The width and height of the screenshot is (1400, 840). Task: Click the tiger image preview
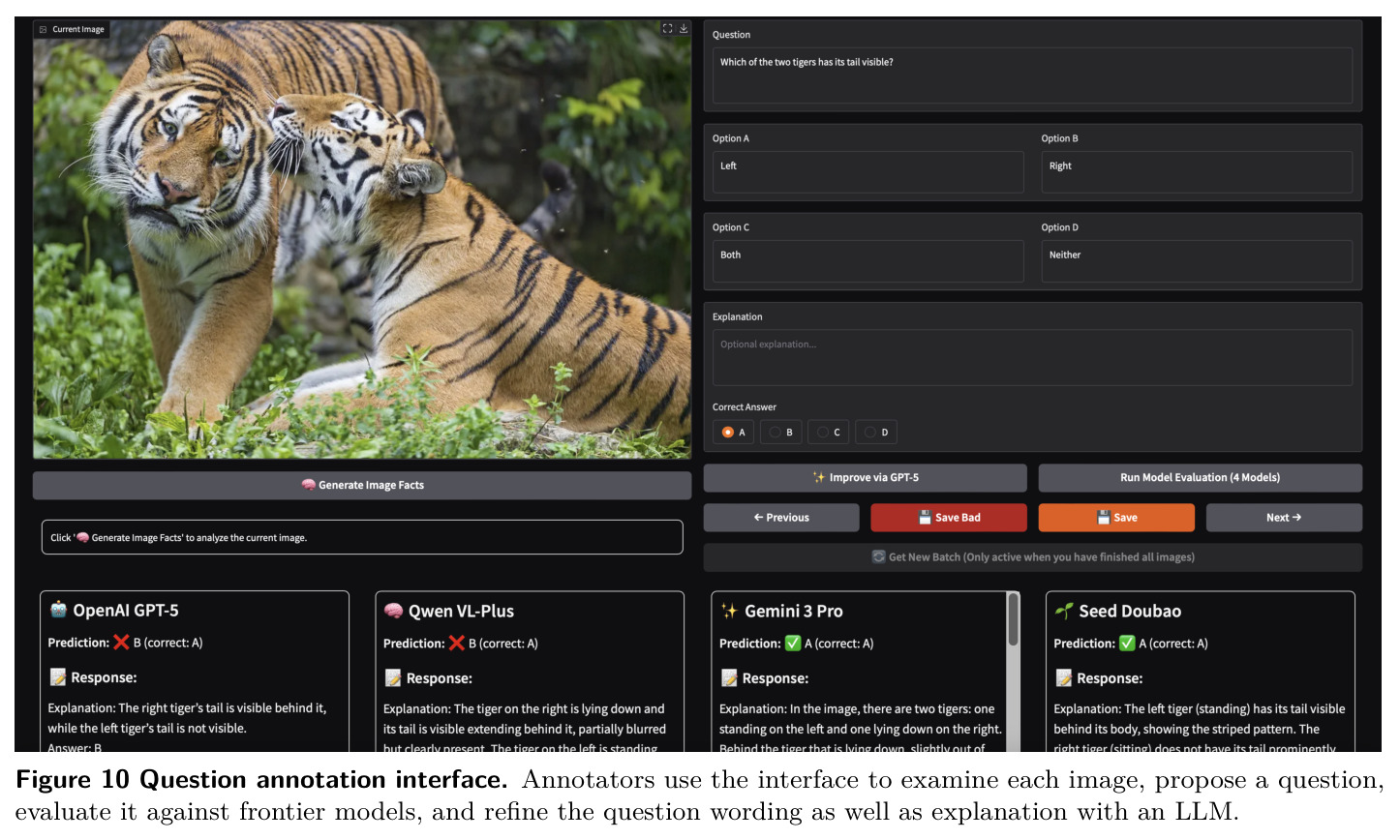point(362,239)
